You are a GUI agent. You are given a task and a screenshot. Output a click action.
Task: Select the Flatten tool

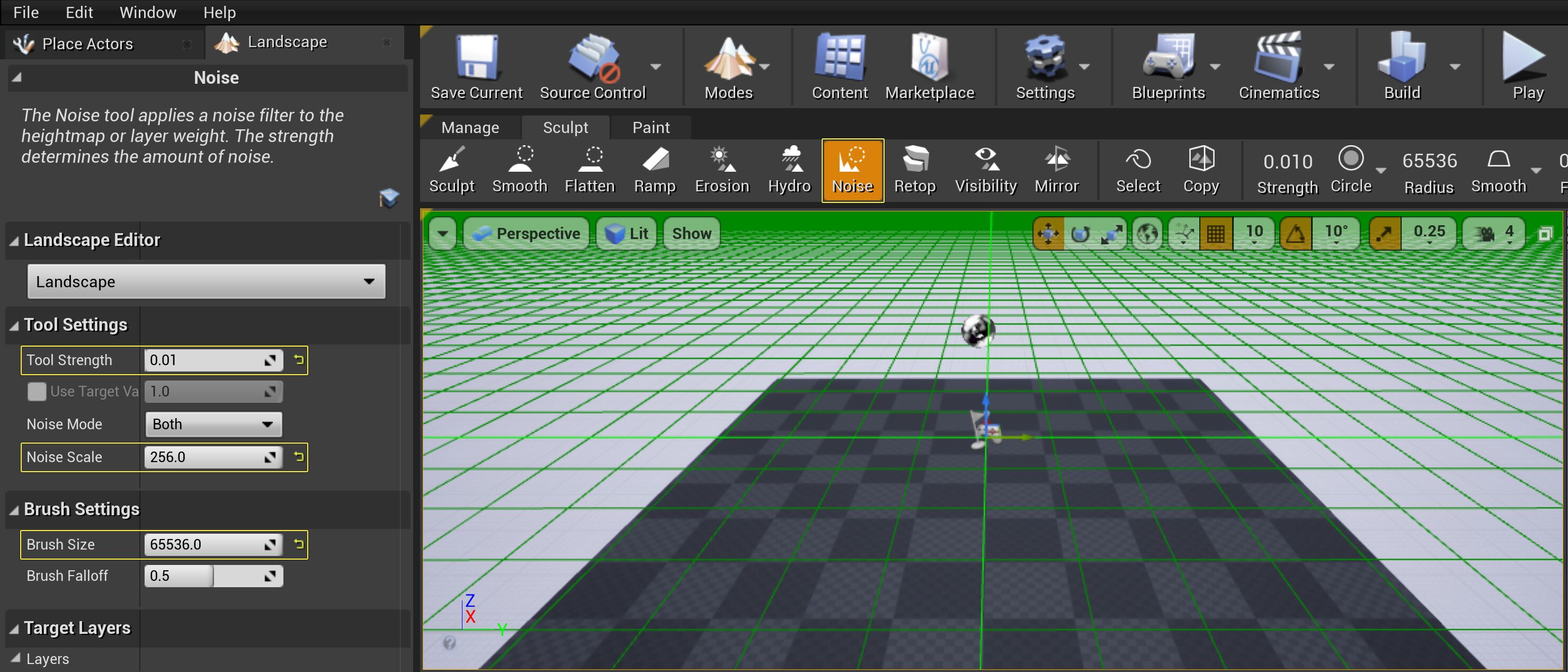pos(589,171)
